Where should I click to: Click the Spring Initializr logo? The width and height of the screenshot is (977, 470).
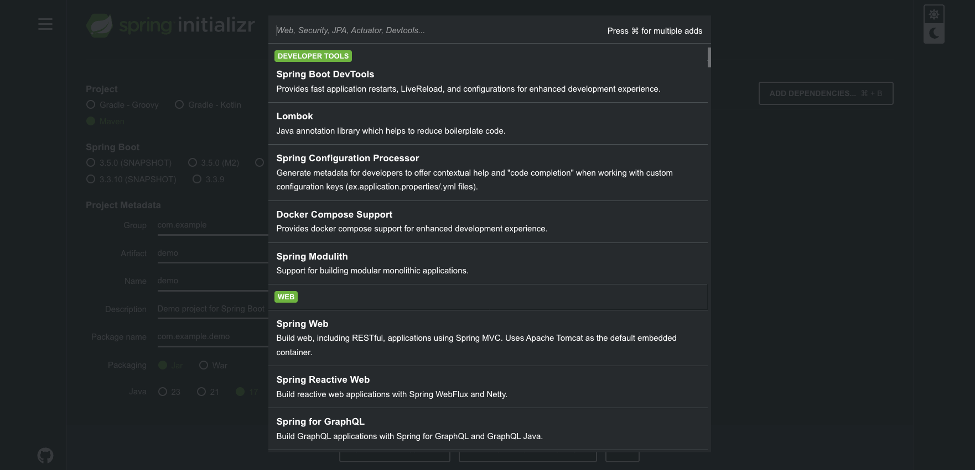coord(171,25)
